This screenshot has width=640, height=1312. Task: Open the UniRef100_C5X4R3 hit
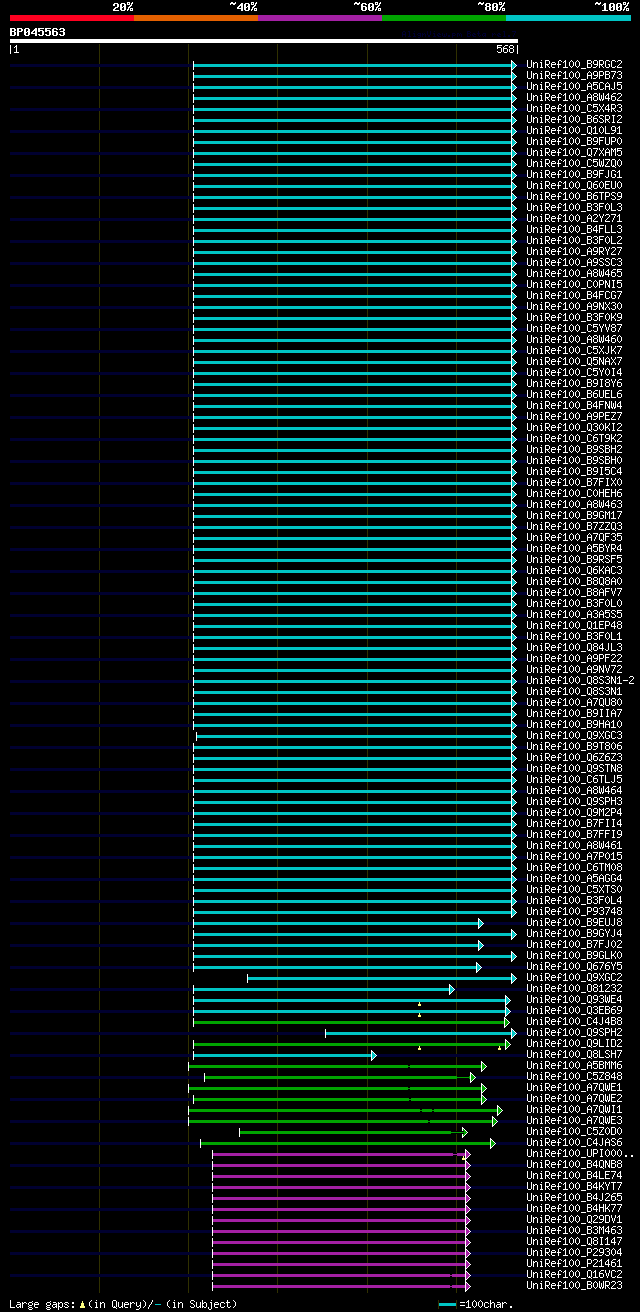point(574,108)
